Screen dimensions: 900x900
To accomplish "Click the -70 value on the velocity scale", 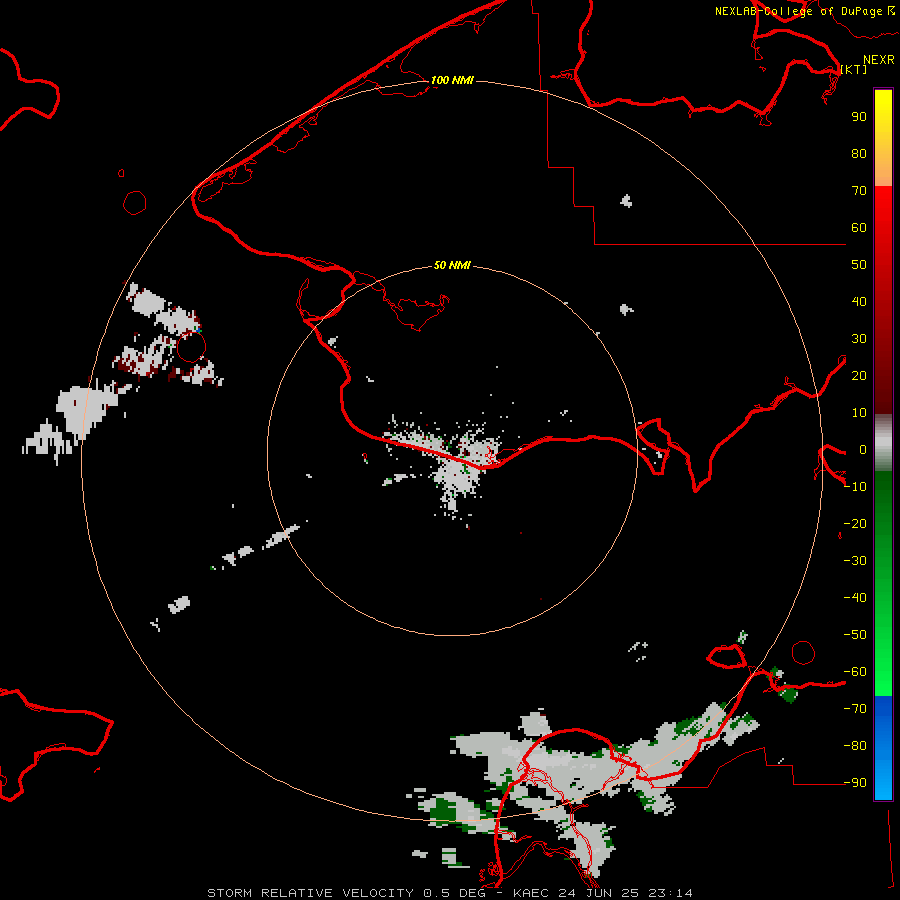I will [x=855, y=709].
